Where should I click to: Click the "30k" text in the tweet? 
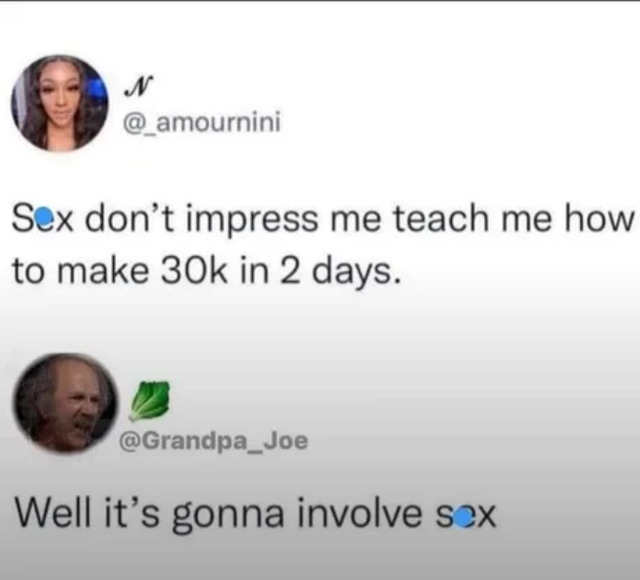(194, 270)
